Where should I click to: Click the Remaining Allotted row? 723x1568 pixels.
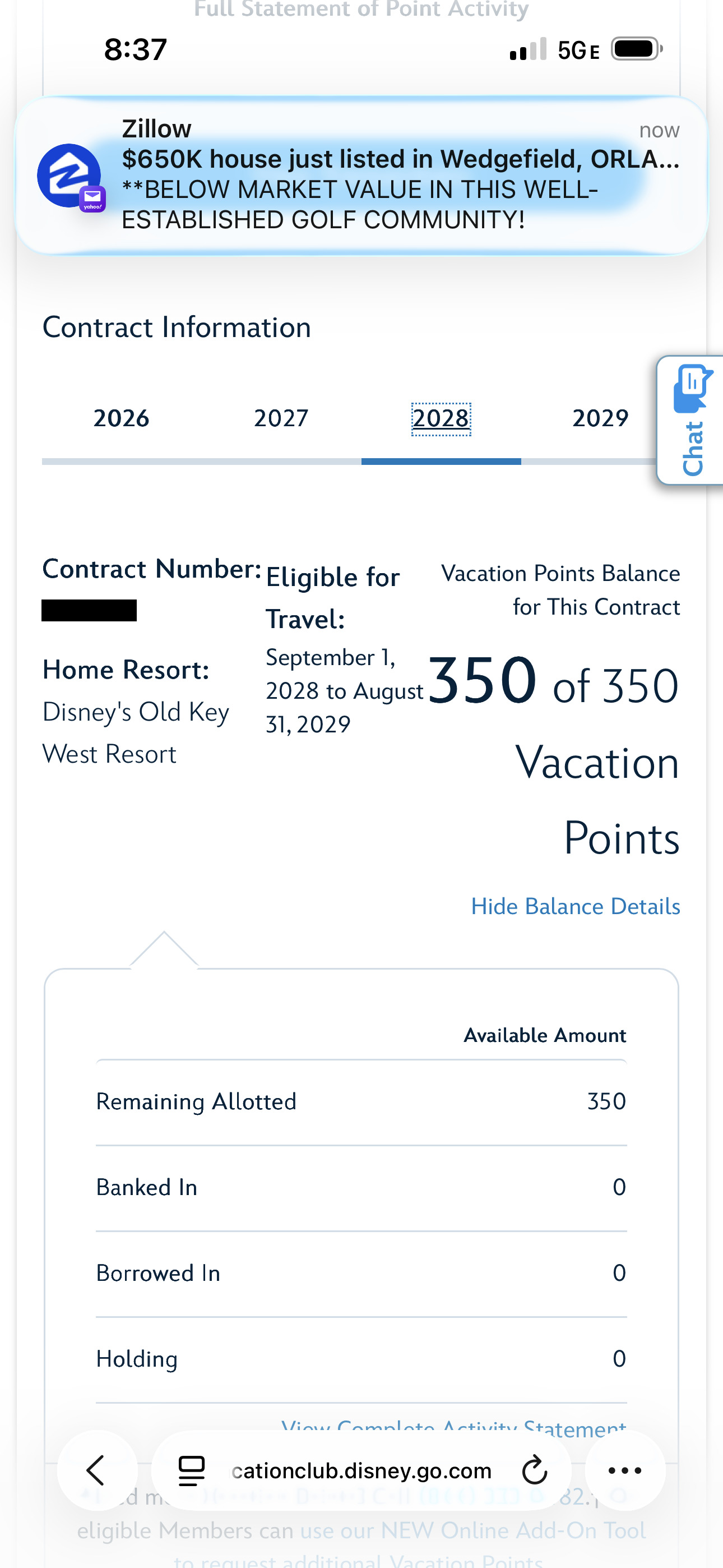361,1101
